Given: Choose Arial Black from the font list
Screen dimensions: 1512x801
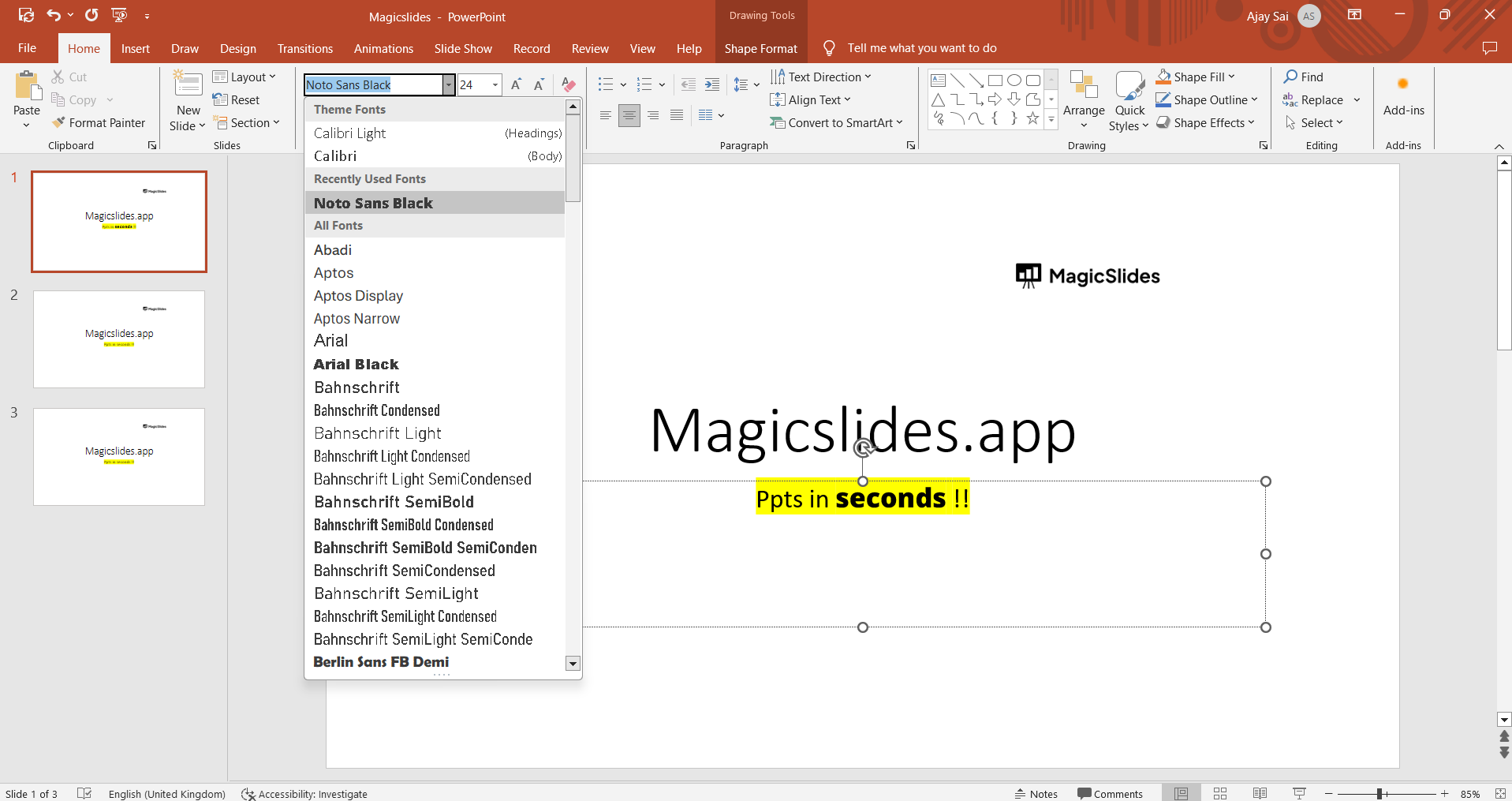Looking at the screenshot, I should coord(357,365).
